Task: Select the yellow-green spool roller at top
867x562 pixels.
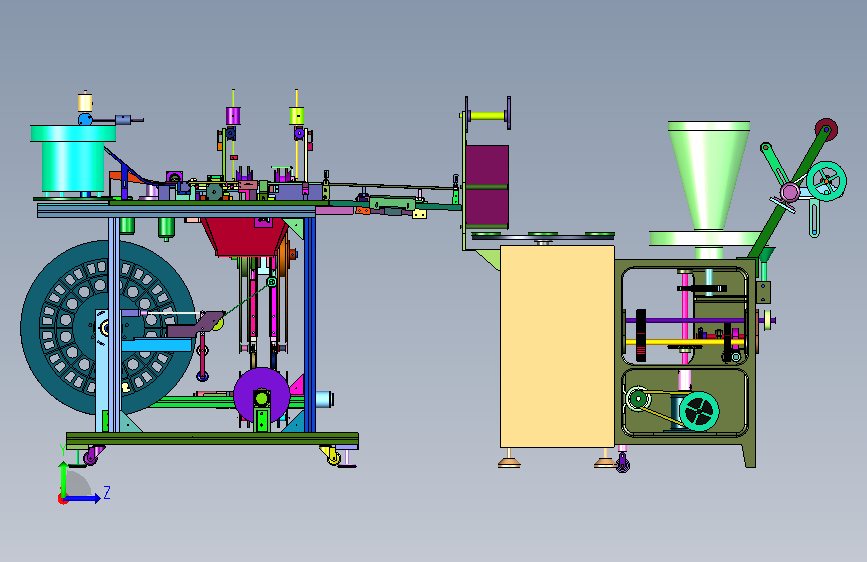Action: 489,116
